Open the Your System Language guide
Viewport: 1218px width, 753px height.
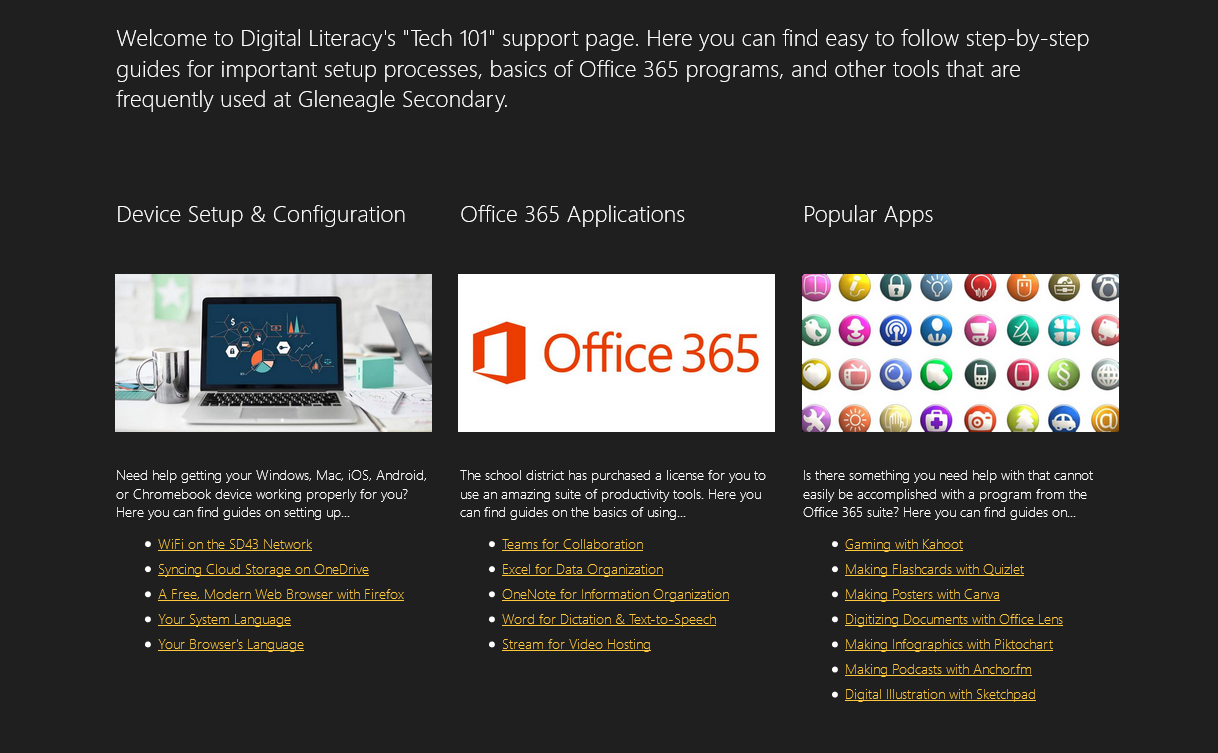click(x=224, y=619)
